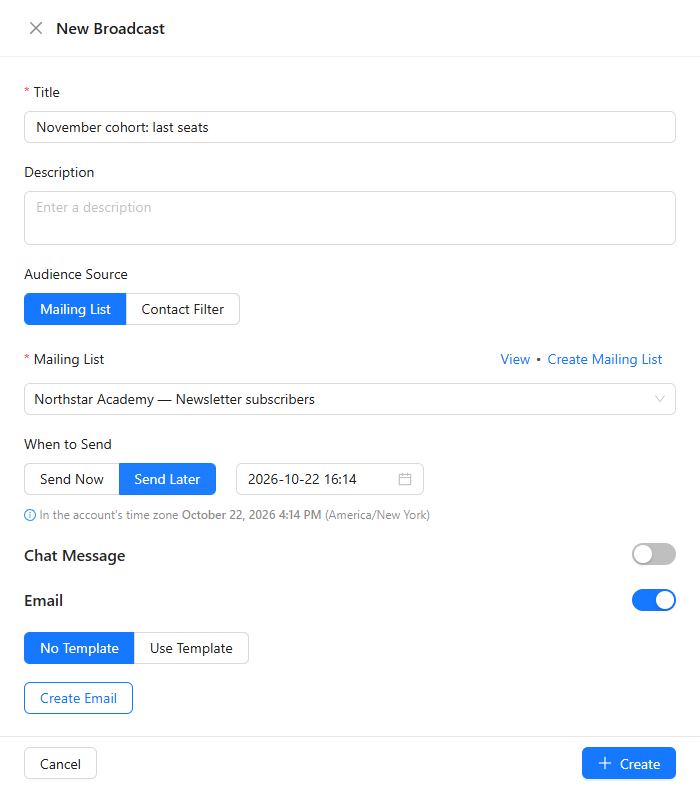
Task: Open the Mailing List dropdown
Action: (x=350, y=399)
